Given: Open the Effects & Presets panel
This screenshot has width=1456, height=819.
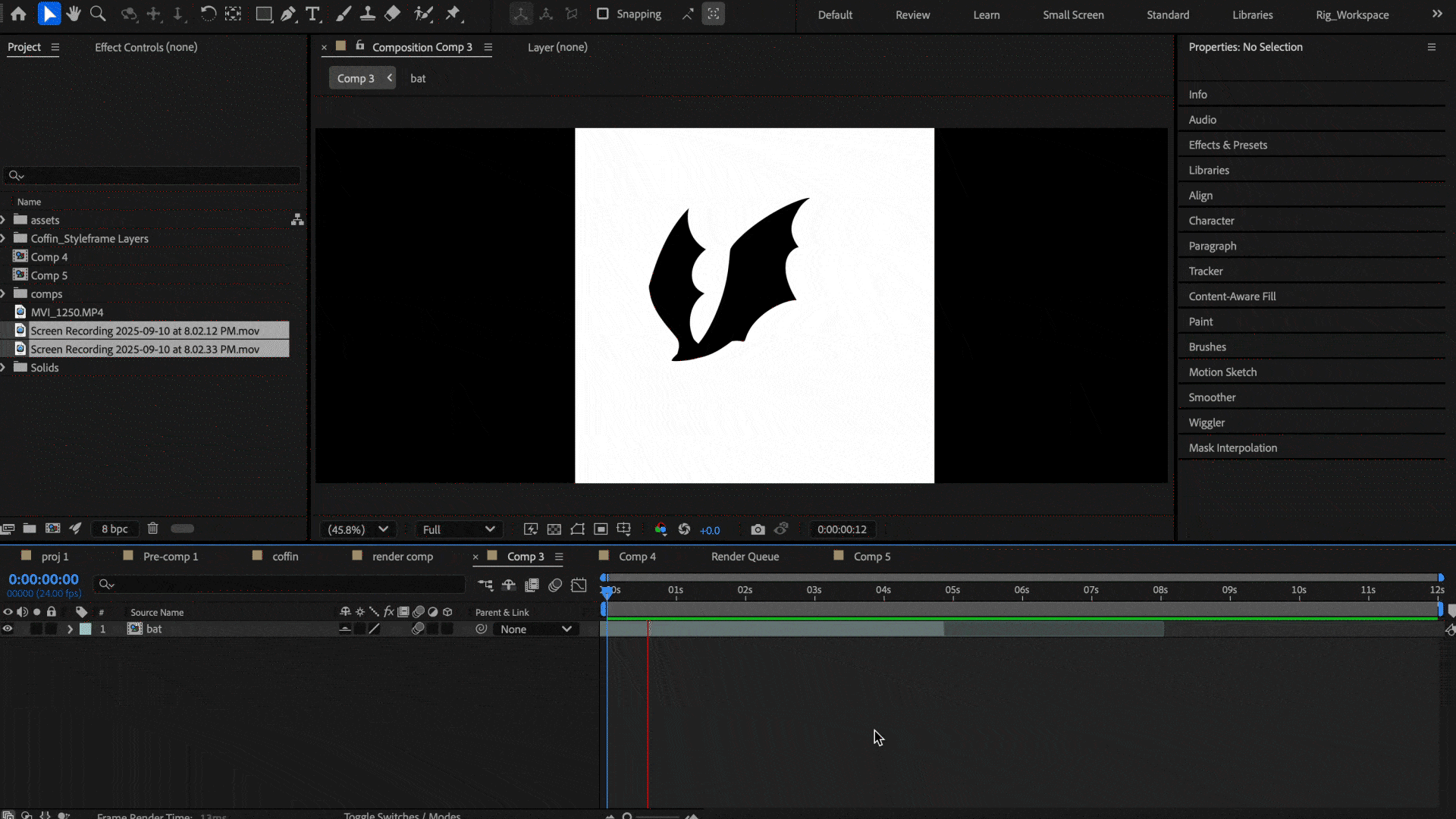Looking at the screenshot, I should [x=1228, y=145].
